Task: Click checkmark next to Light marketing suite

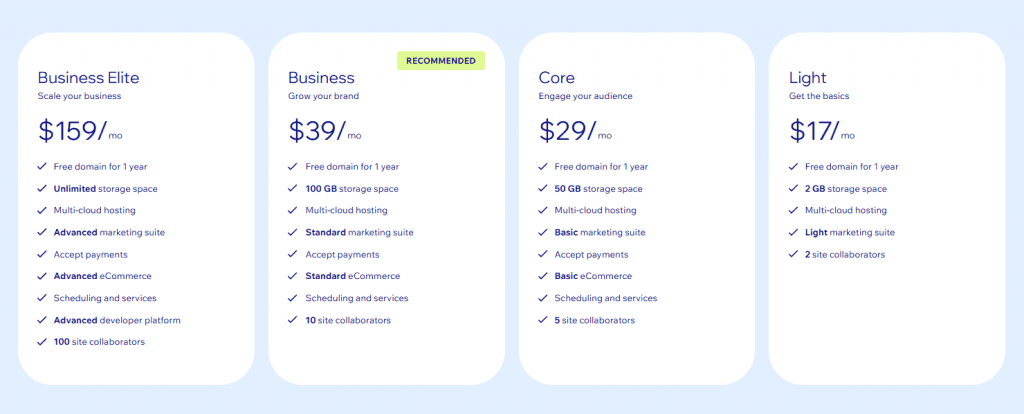Action: click(x=793, y=232)
